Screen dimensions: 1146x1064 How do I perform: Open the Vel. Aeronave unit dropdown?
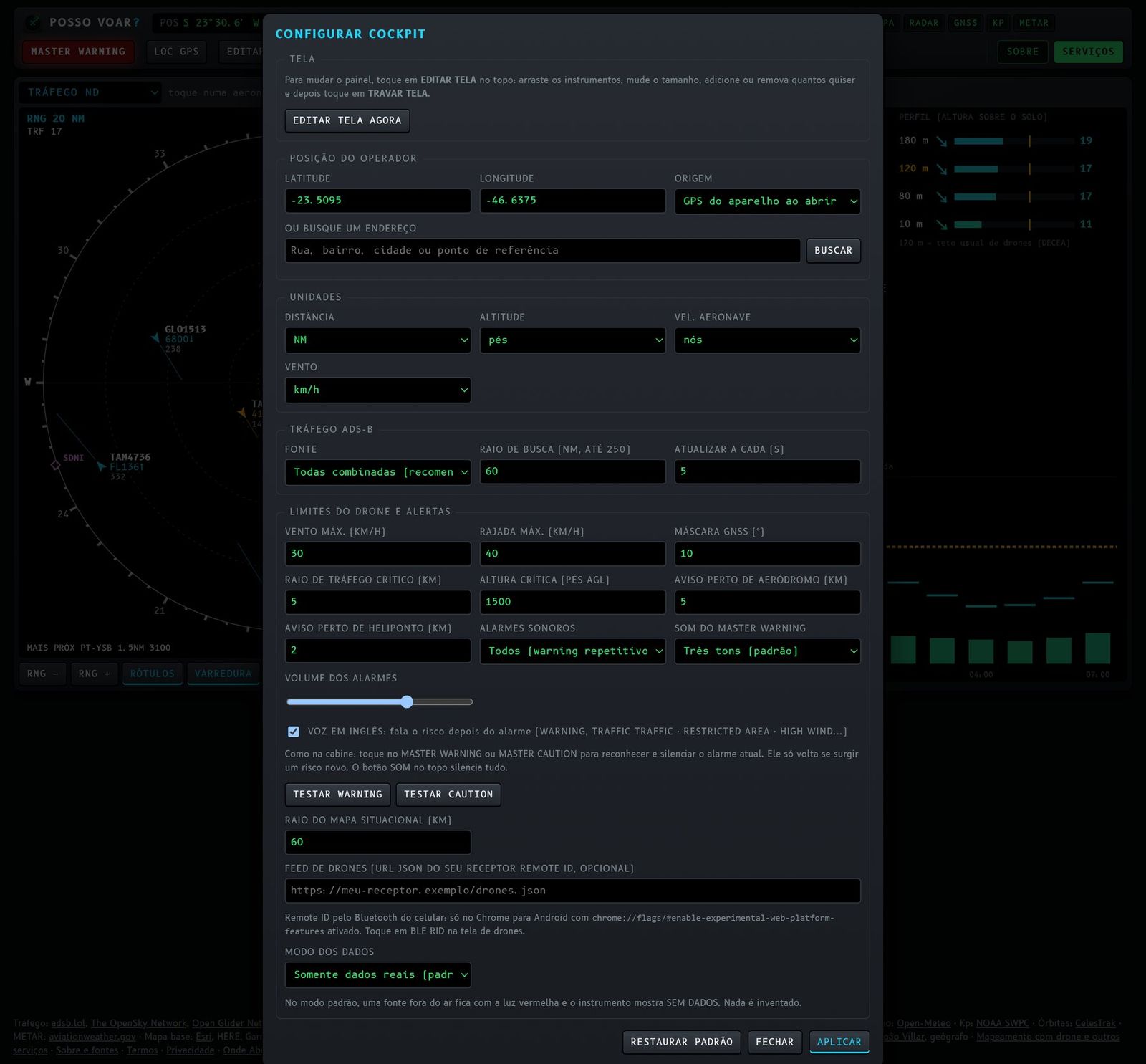click(x=768, y=340)
